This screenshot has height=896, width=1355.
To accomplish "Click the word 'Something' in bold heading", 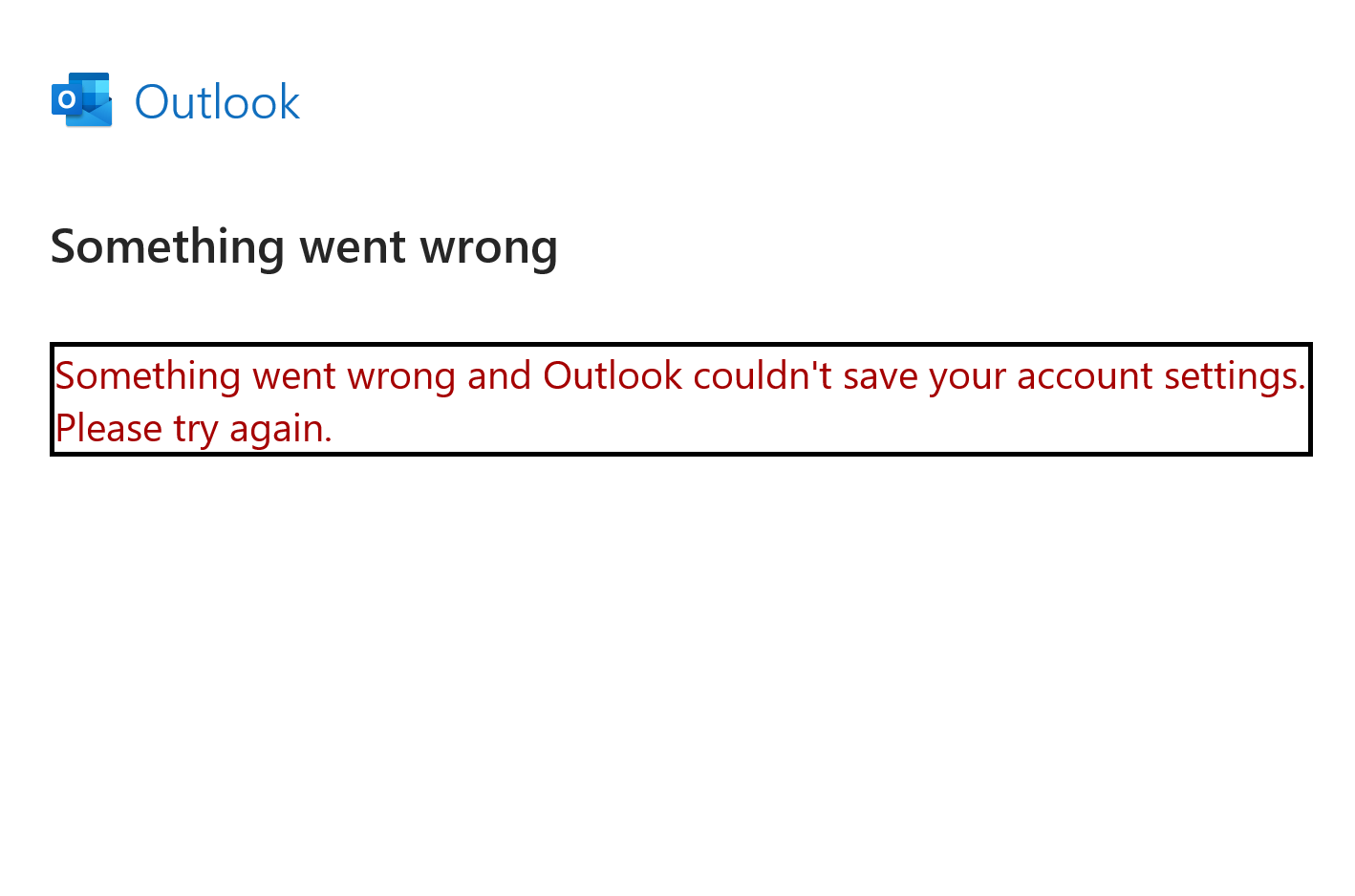I will pyautogui.click(x=167, y=246).
